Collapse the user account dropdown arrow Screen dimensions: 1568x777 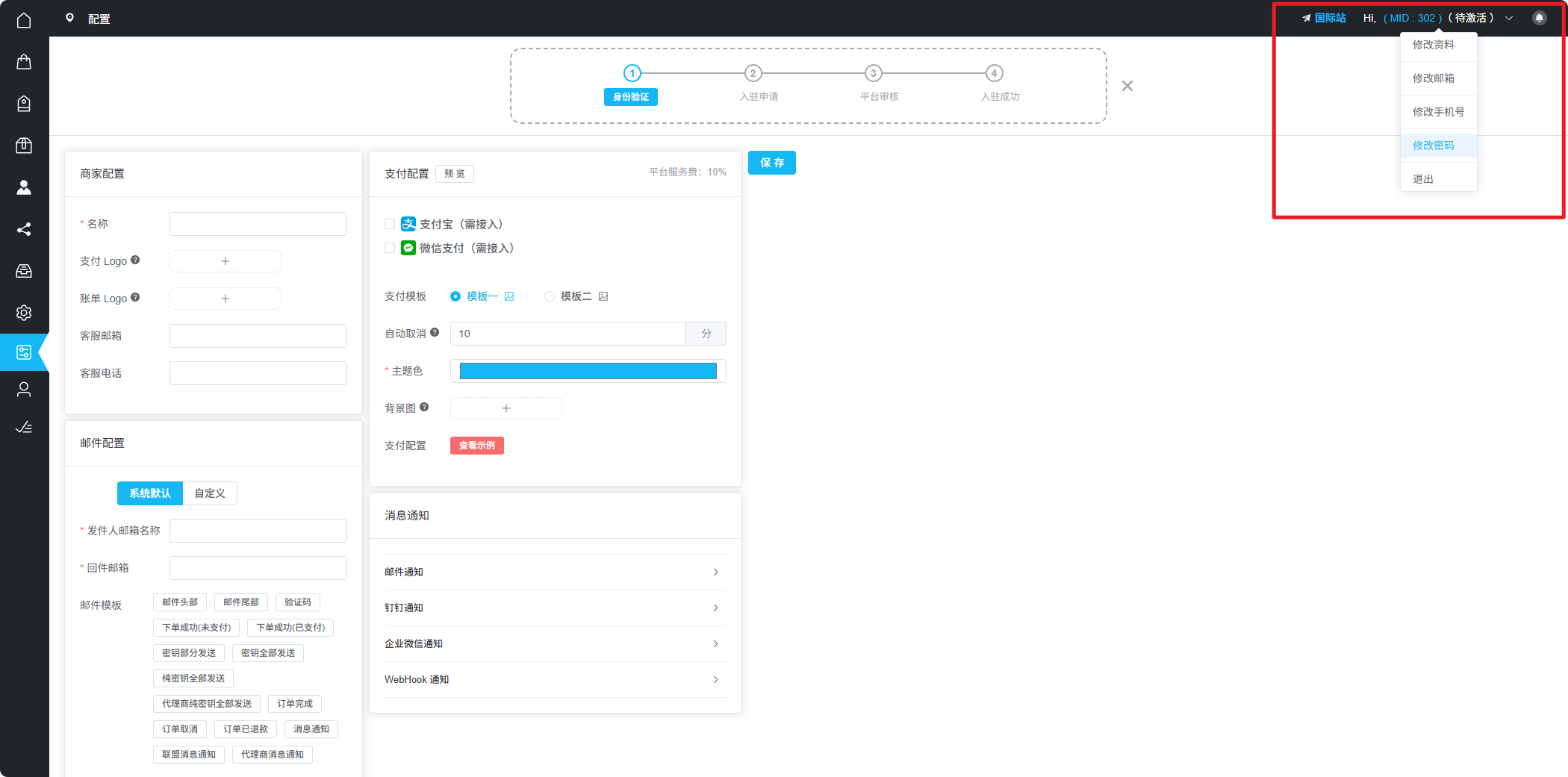pos(1509,18)
